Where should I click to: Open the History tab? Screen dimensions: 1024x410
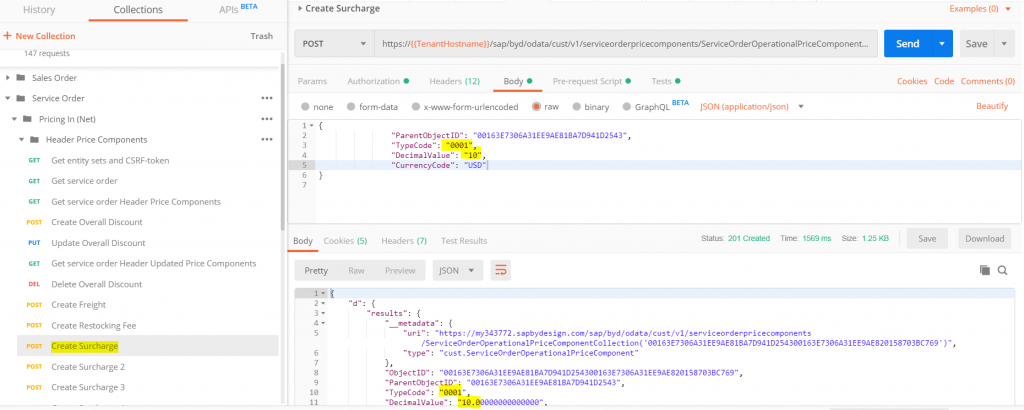tap(39, 10)
